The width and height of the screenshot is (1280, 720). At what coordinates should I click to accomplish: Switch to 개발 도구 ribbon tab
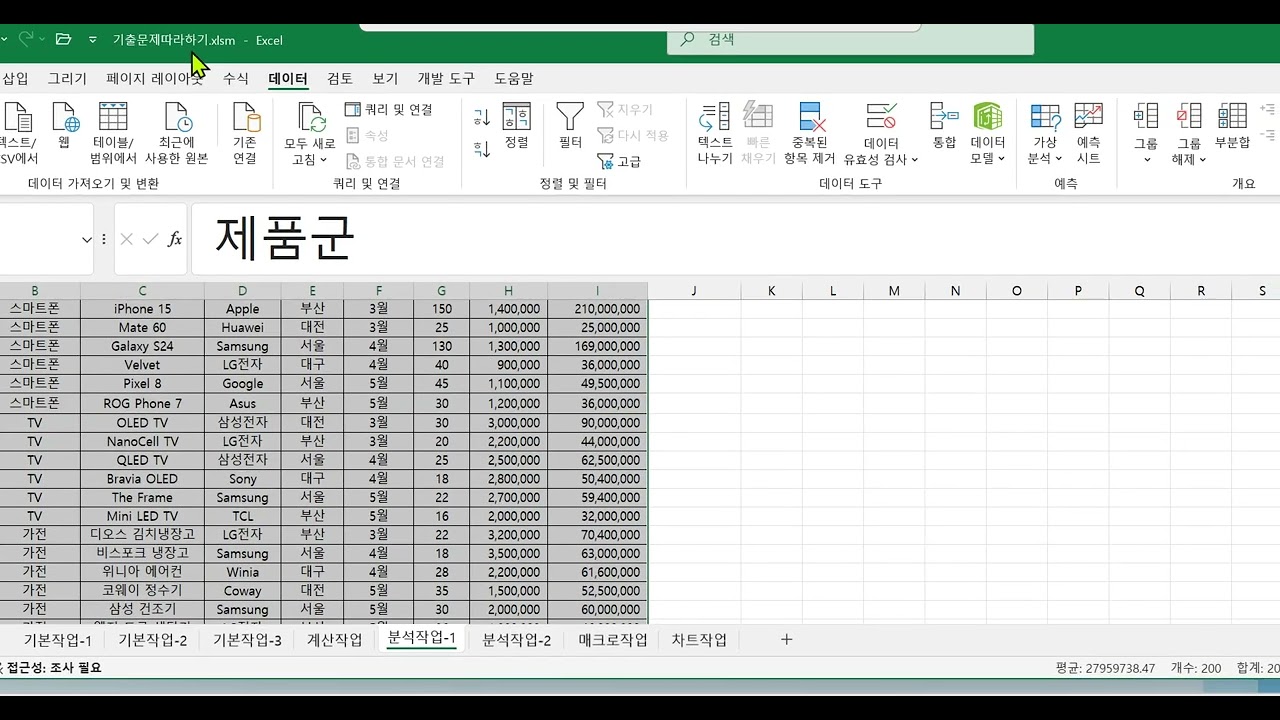coord(446,78)
